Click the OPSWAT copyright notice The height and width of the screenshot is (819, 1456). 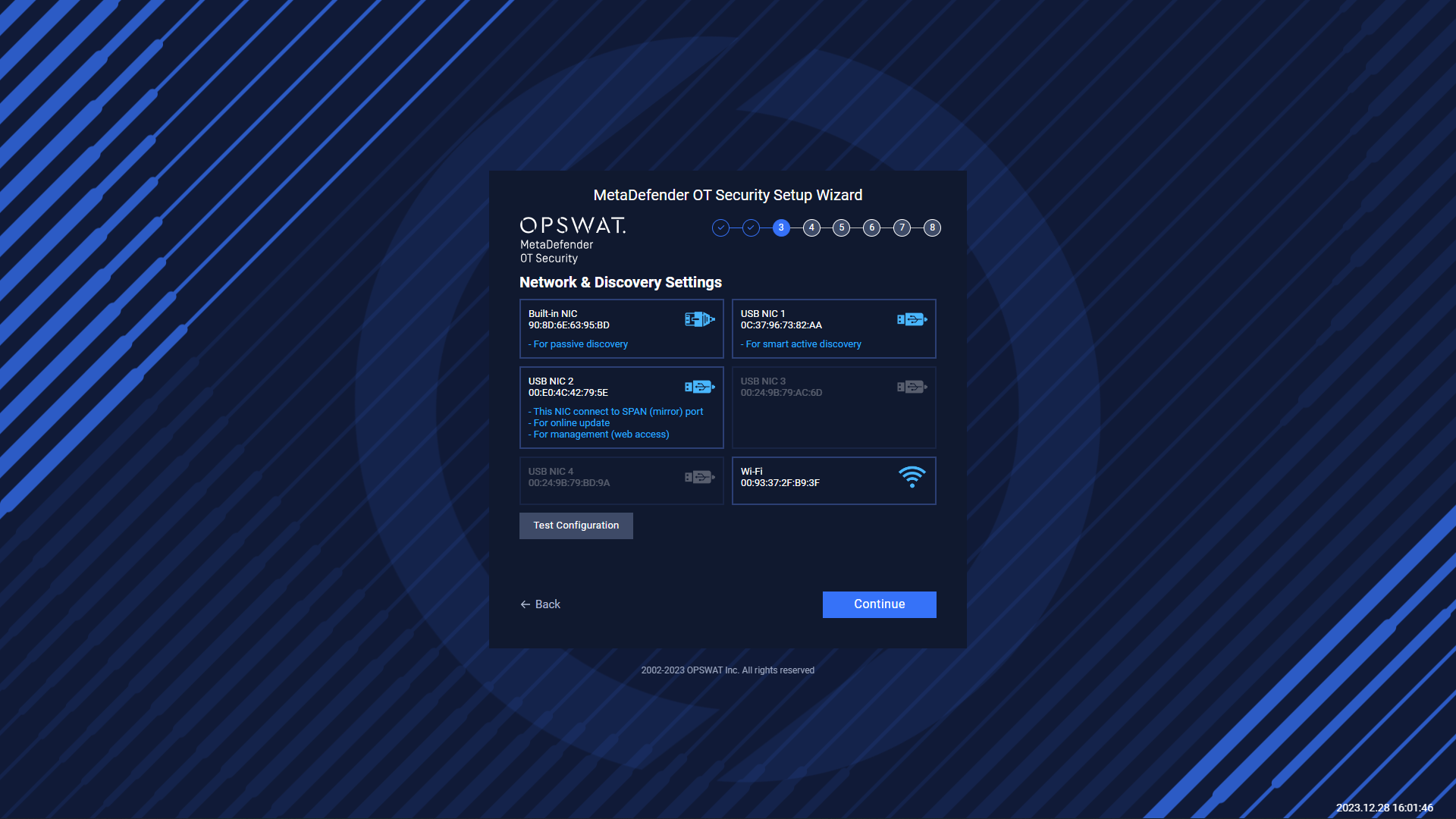tap(728, 670)
